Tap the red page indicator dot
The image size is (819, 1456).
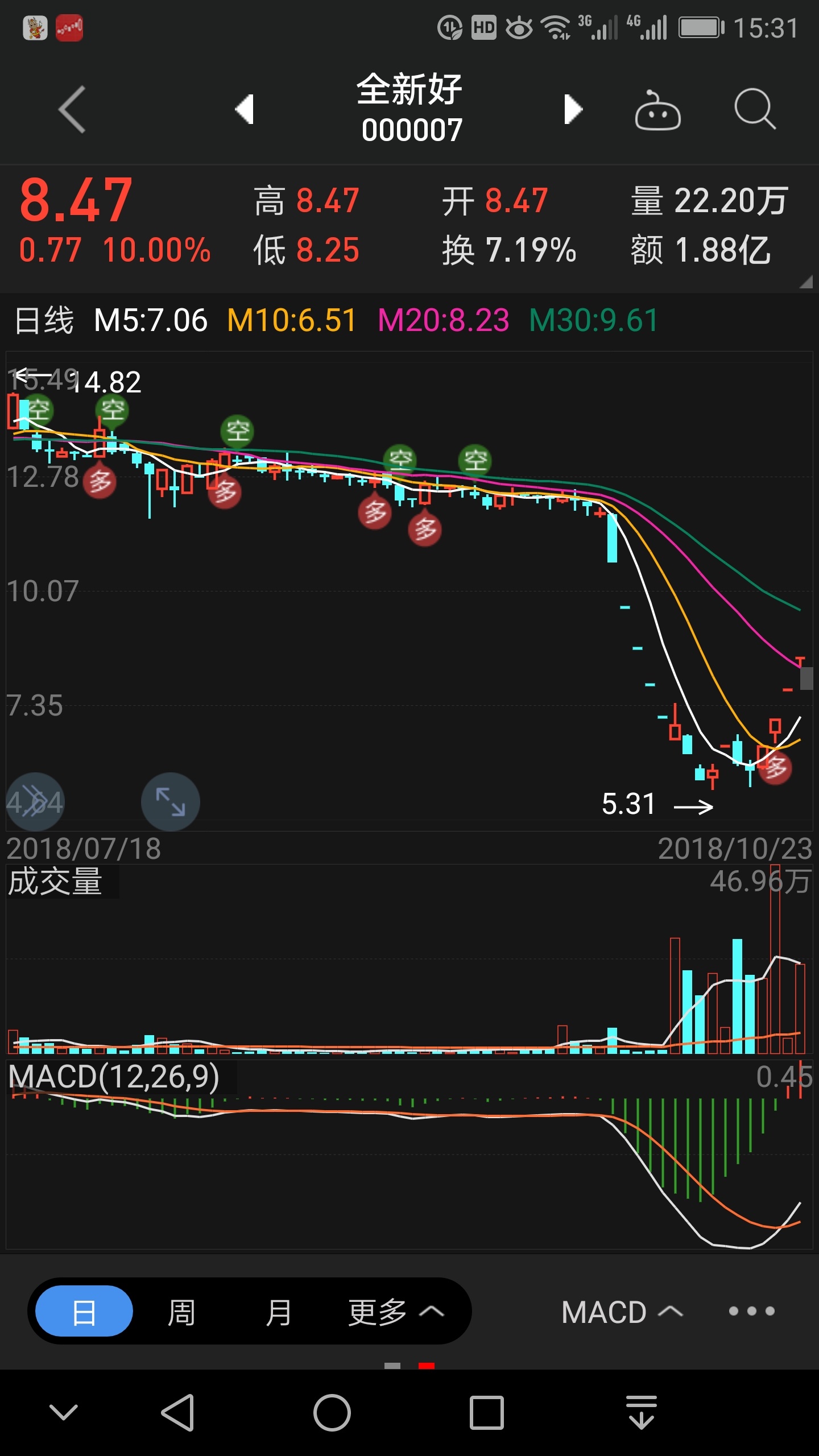tap(427, 1366)
